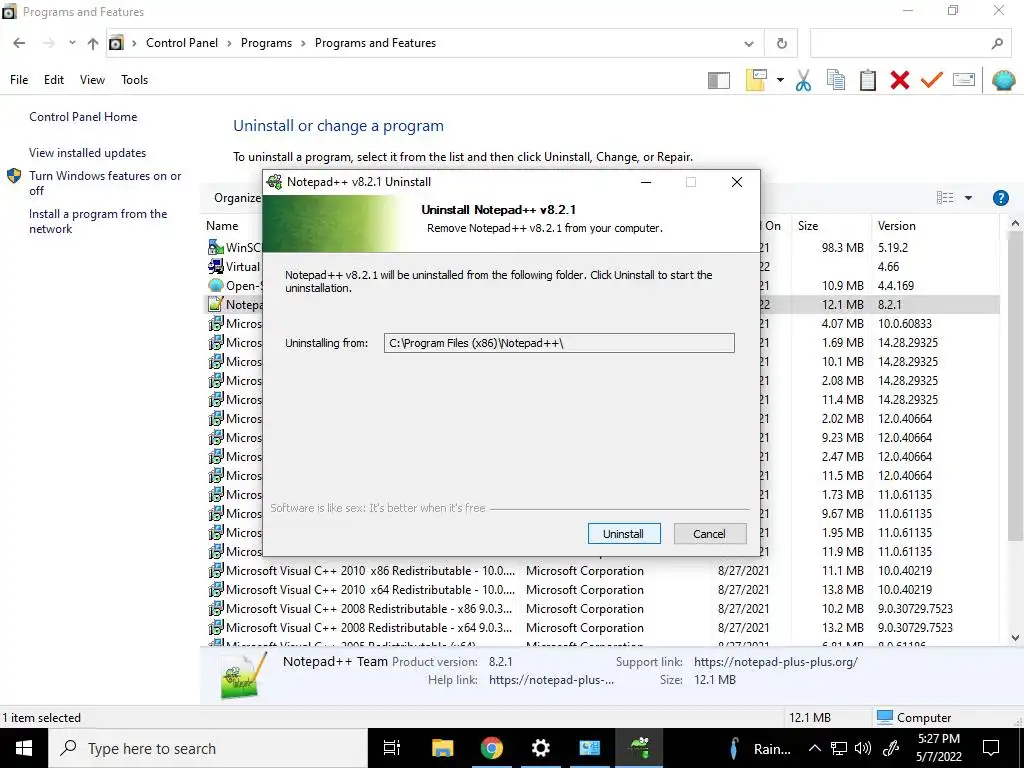Click the Uninstall button in the dialog
Viewport: 1024px width, 768px height.
point(624,534)
